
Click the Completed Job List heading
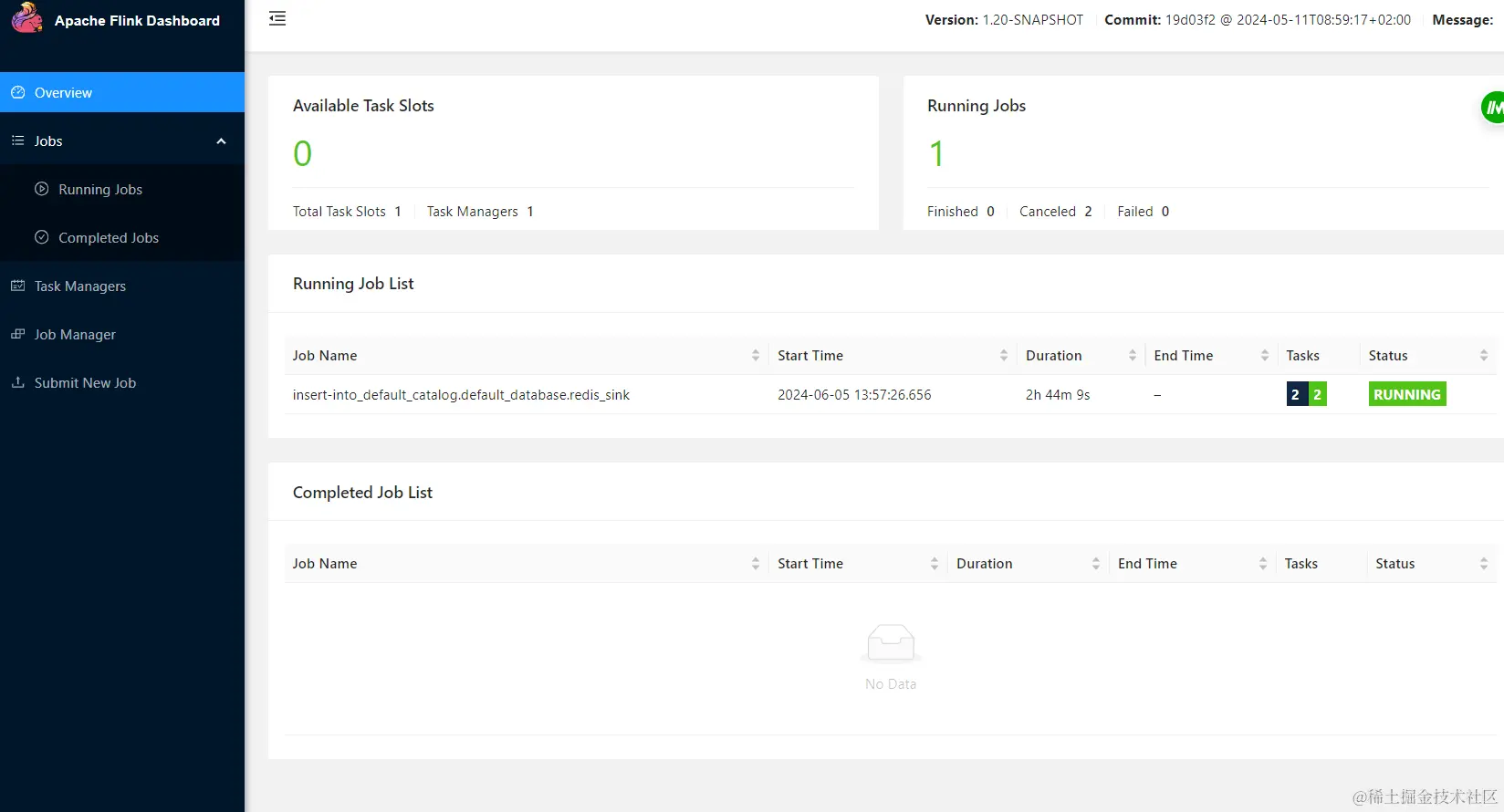tap(362, 493)
